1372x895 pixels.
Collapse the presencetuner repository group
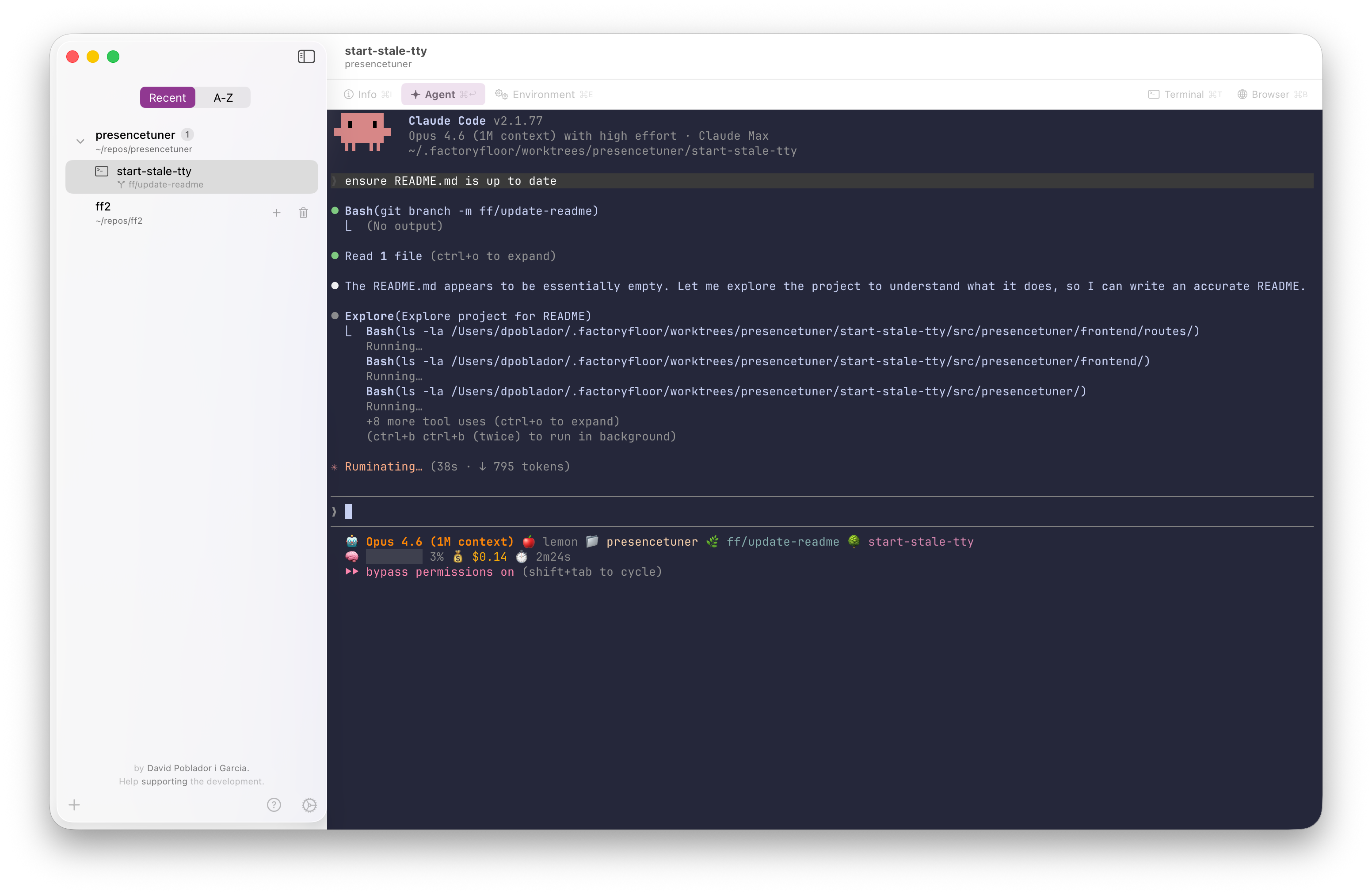coord(80,141)
